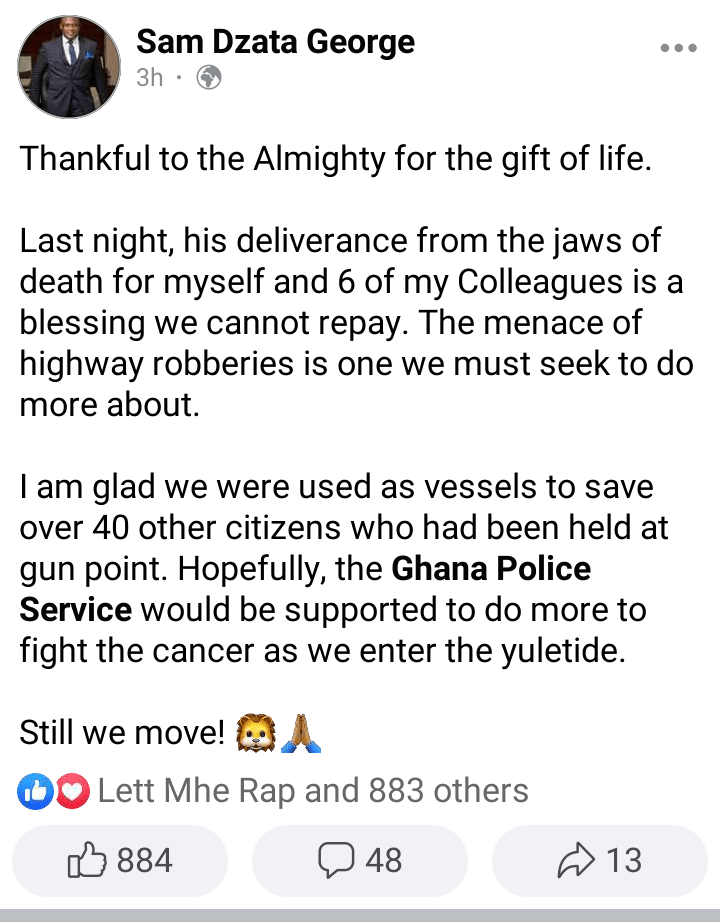The height and width of the screenshot is (922, 720).
Task: Open the three-dot post options menu
Action: pos(678,48)
